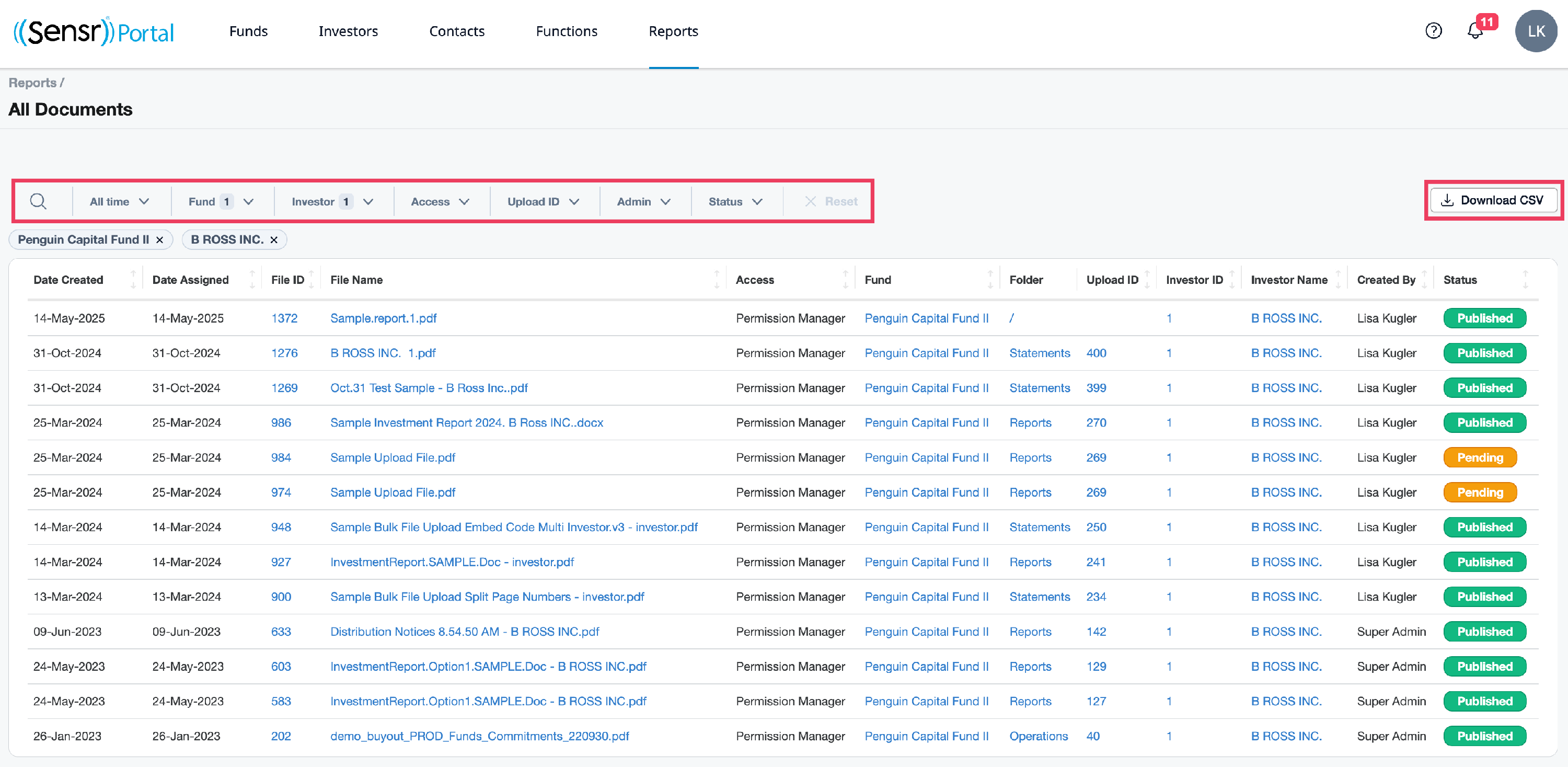Open the LK user avatar menu
The height and width of the screenshot is (767, 1568).
[1535, 31]
